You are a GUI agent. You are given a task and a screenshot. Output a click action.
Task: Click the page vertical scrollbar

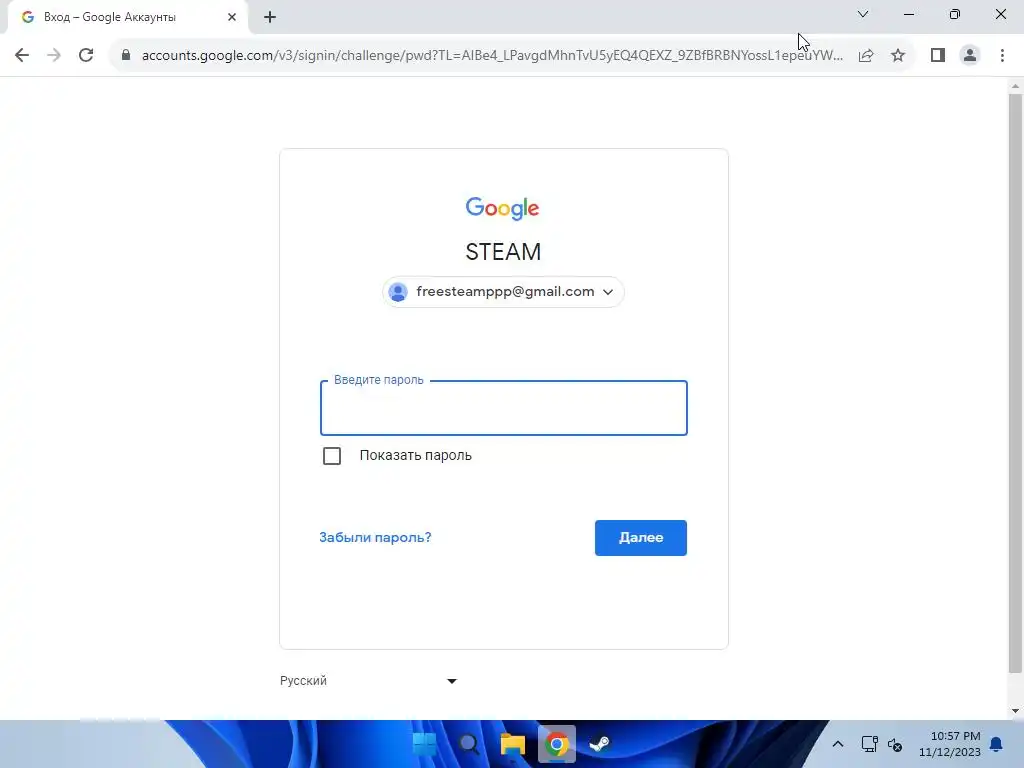[x=1016, y=383]
